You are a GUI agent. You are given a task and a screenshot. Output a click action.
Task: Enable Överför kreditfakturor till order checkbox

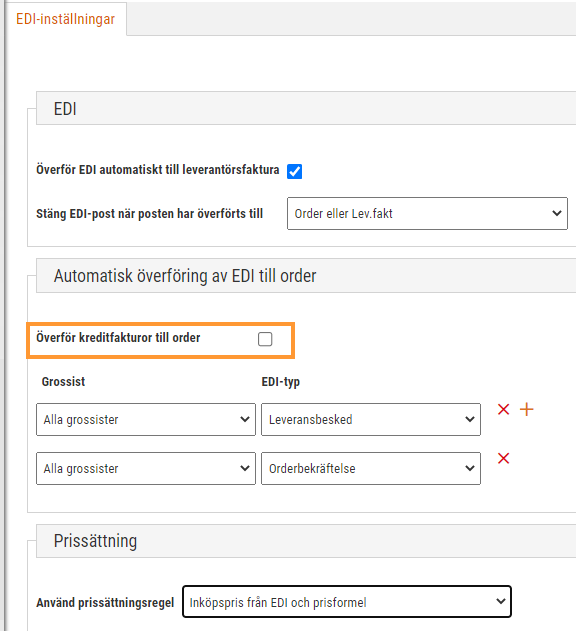265,339
